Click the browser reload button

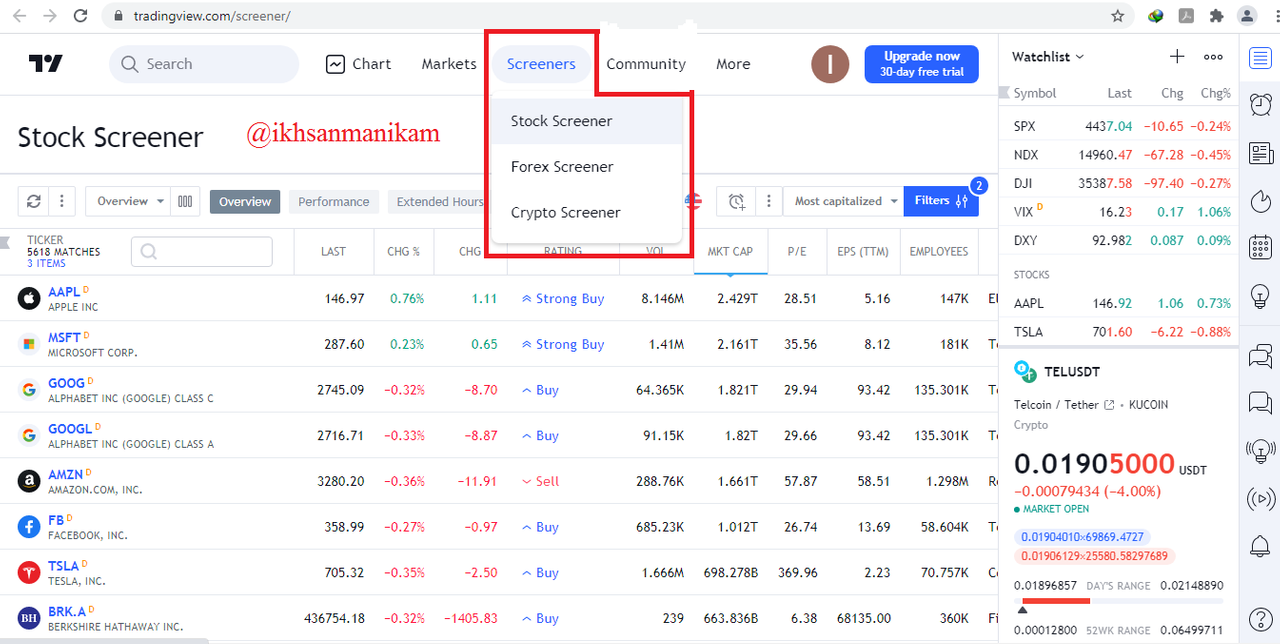coord(81,16)
